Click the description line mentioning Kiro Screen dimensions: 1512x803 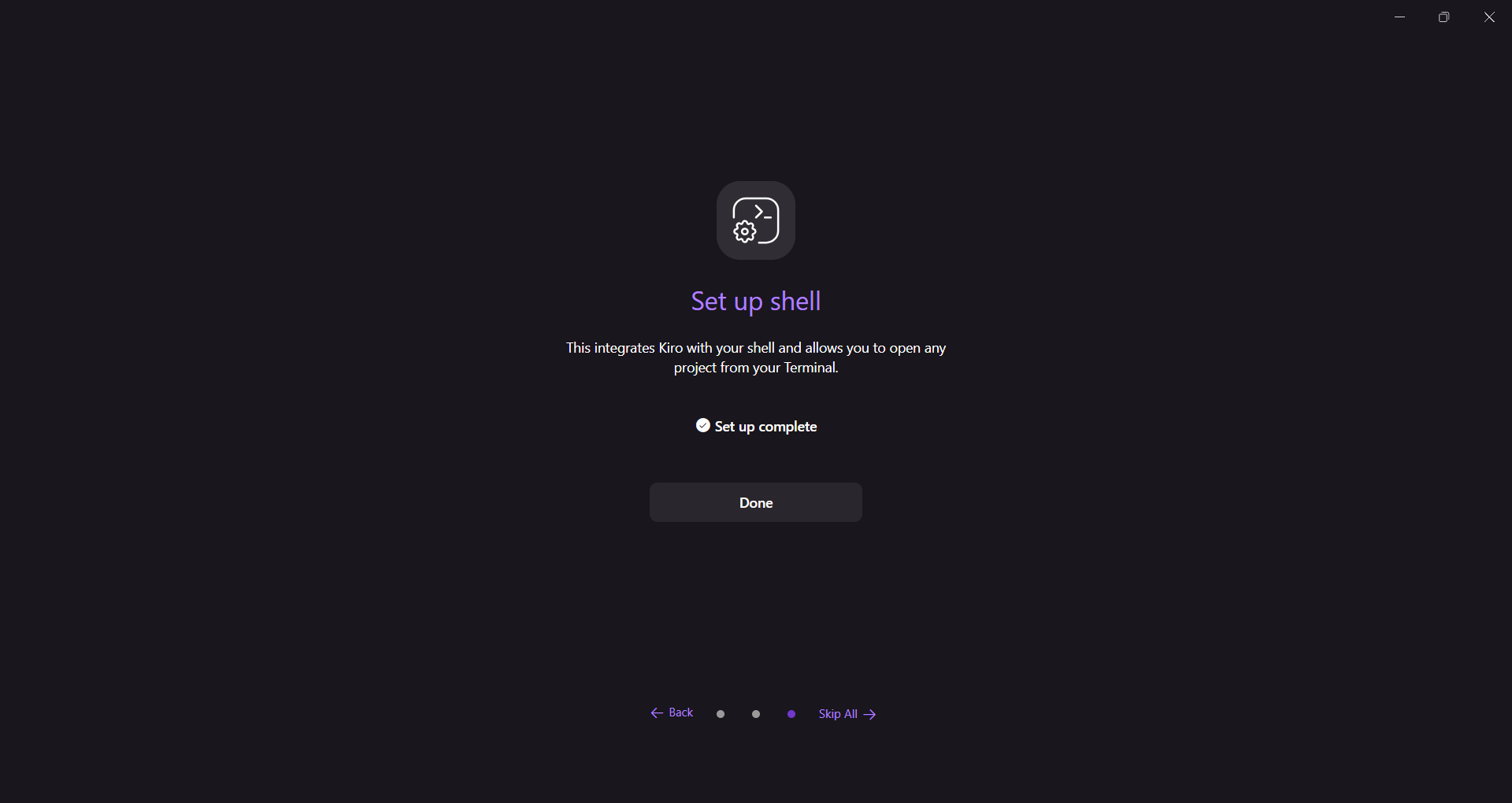(756, 348)
